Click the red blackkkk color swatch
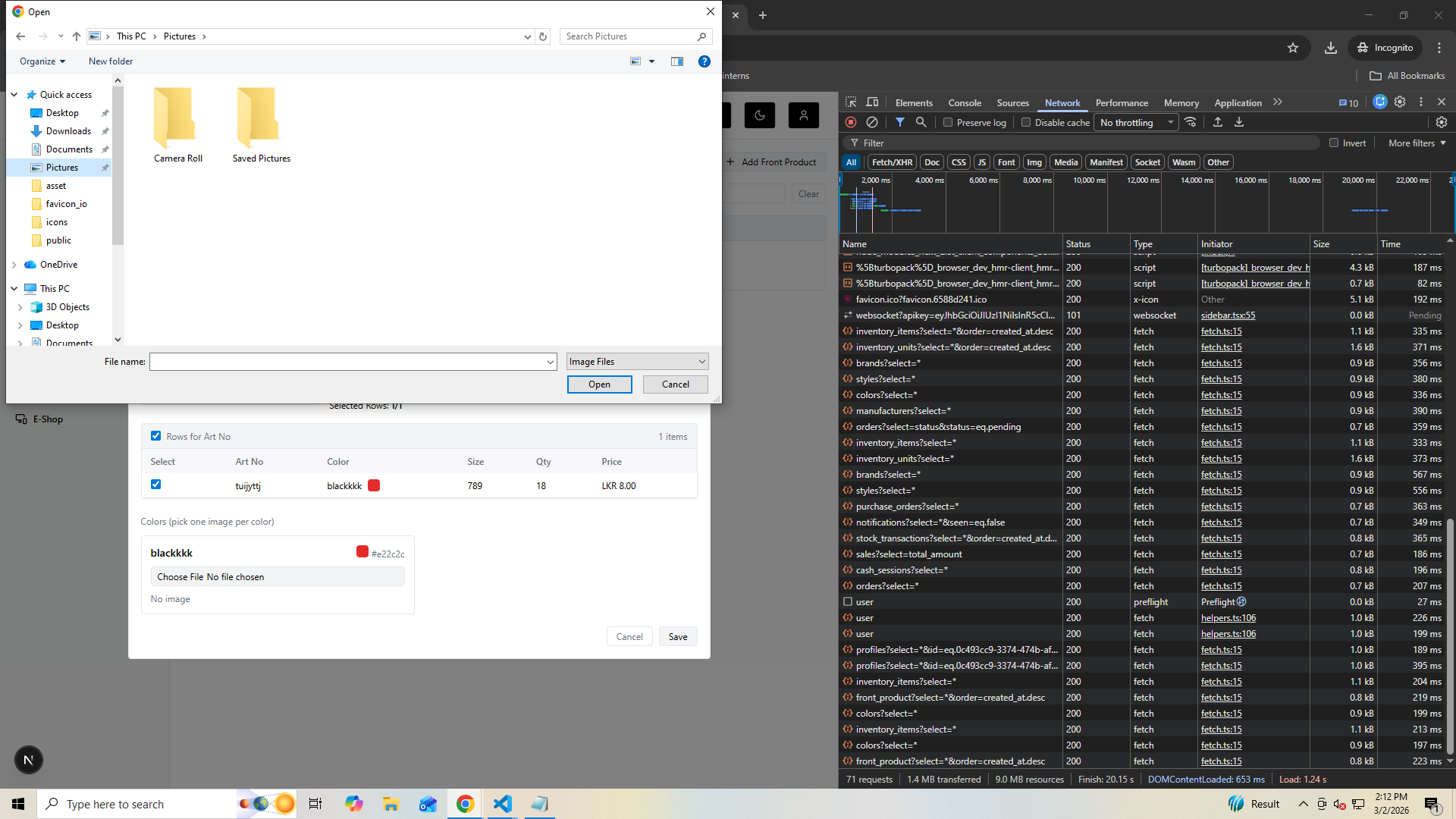The width and height of the screenshot is (1456, 819). click(374, 485)
